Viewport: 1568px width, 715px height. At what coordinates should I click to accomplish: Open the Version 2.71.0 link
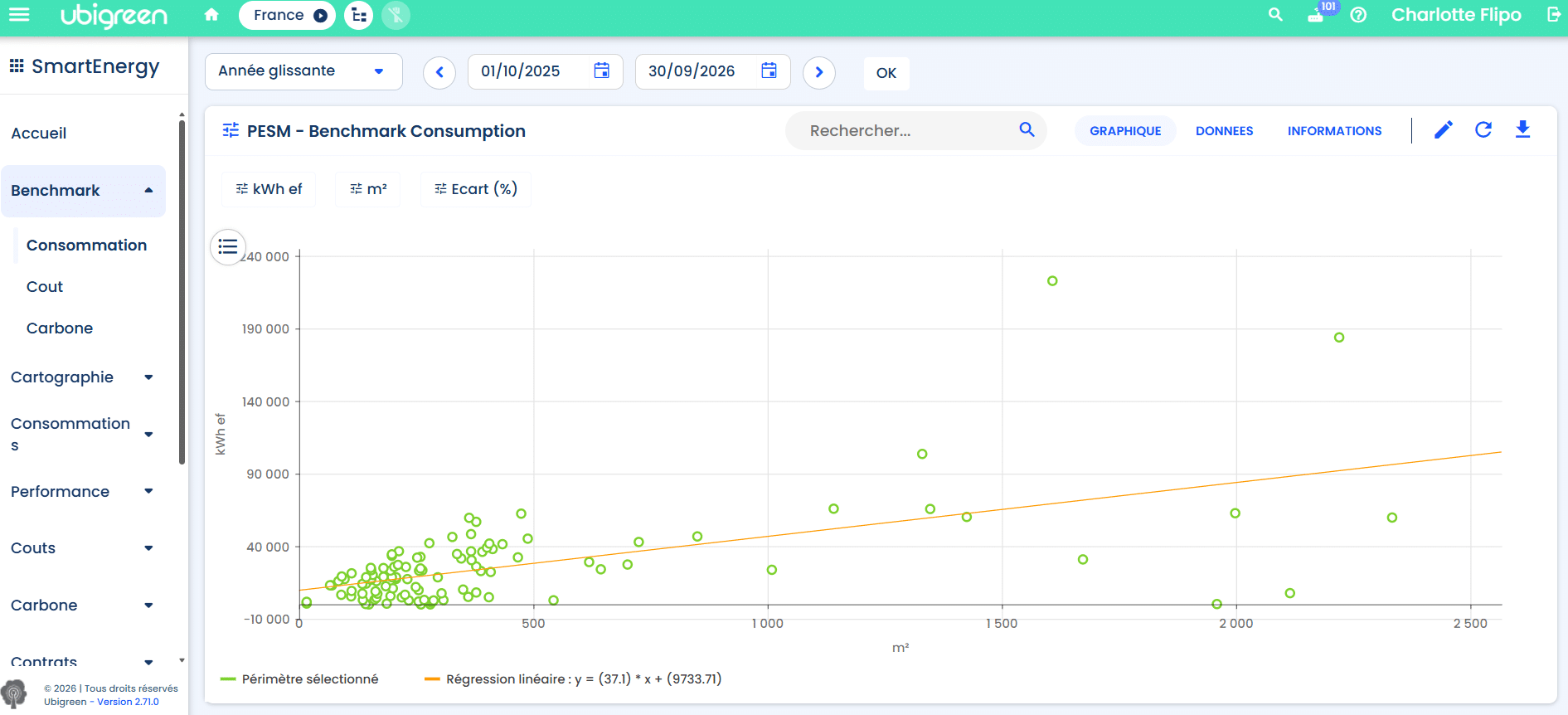pos(128,702)
